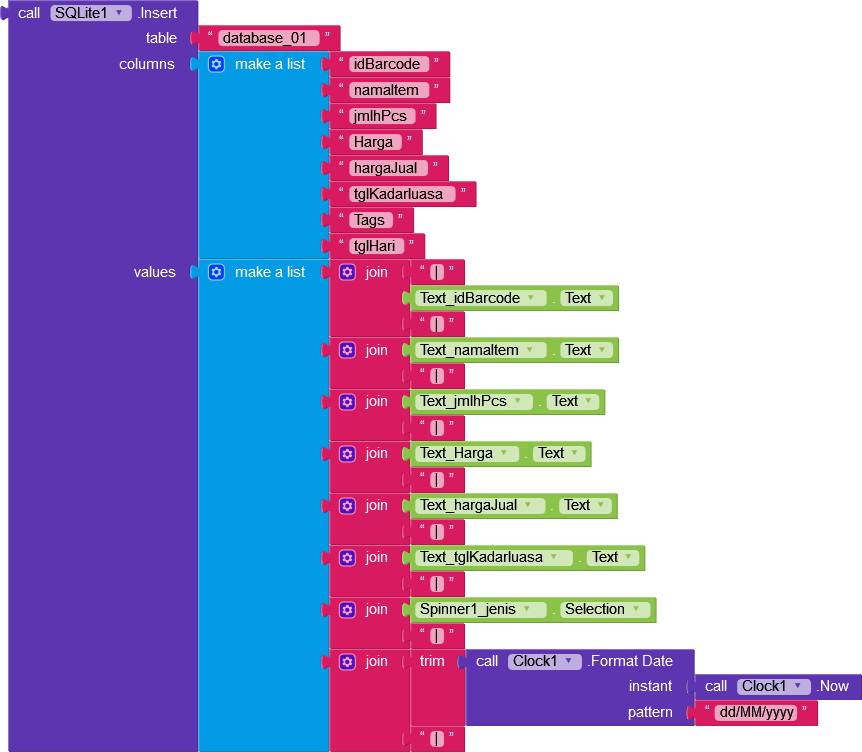Edit the tglHari column text
The height and width of the screenshot is (752, 862).
pyautogui.click(x=377, y=246)
